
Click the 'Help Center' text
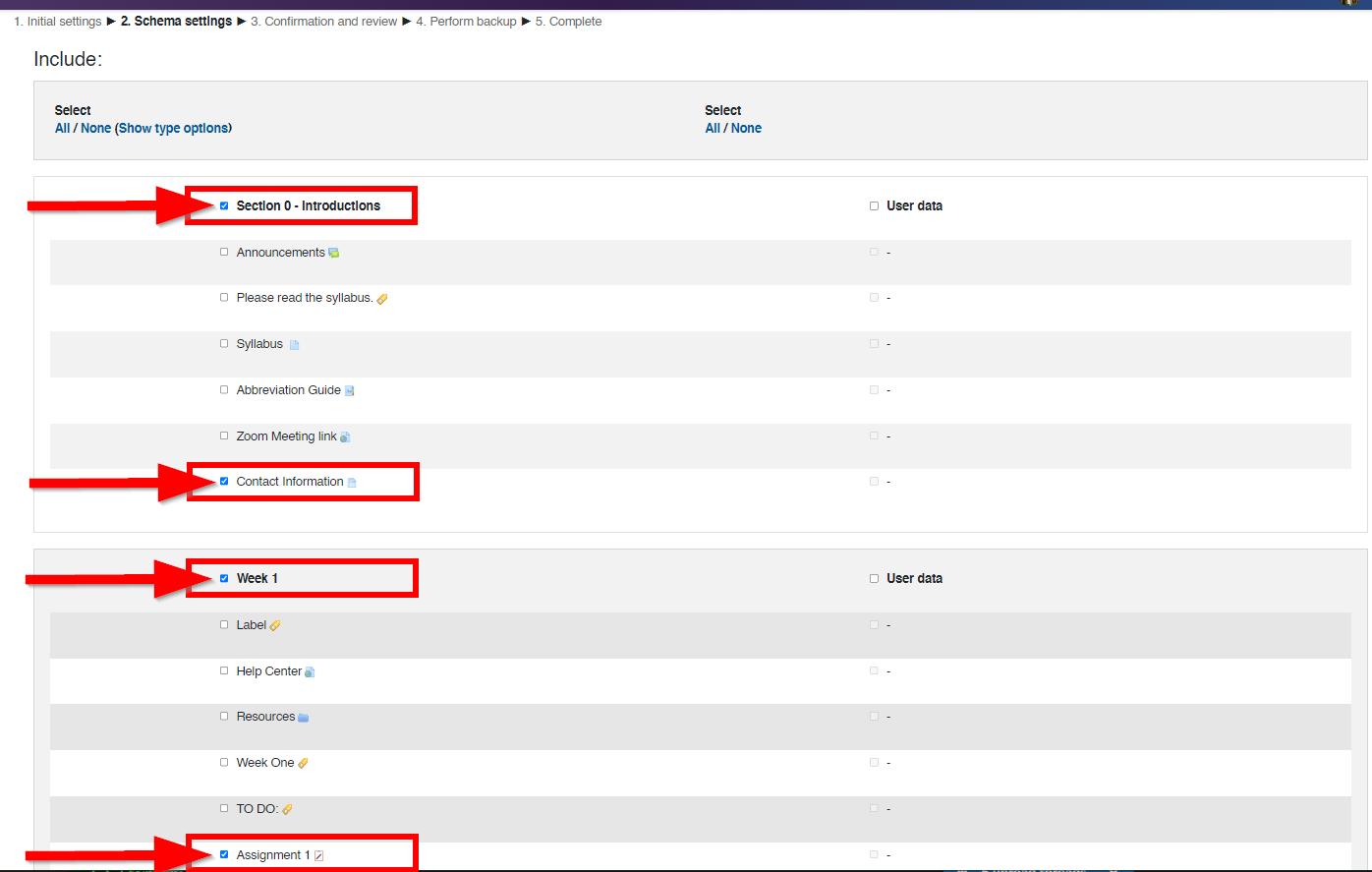[269, 670]
